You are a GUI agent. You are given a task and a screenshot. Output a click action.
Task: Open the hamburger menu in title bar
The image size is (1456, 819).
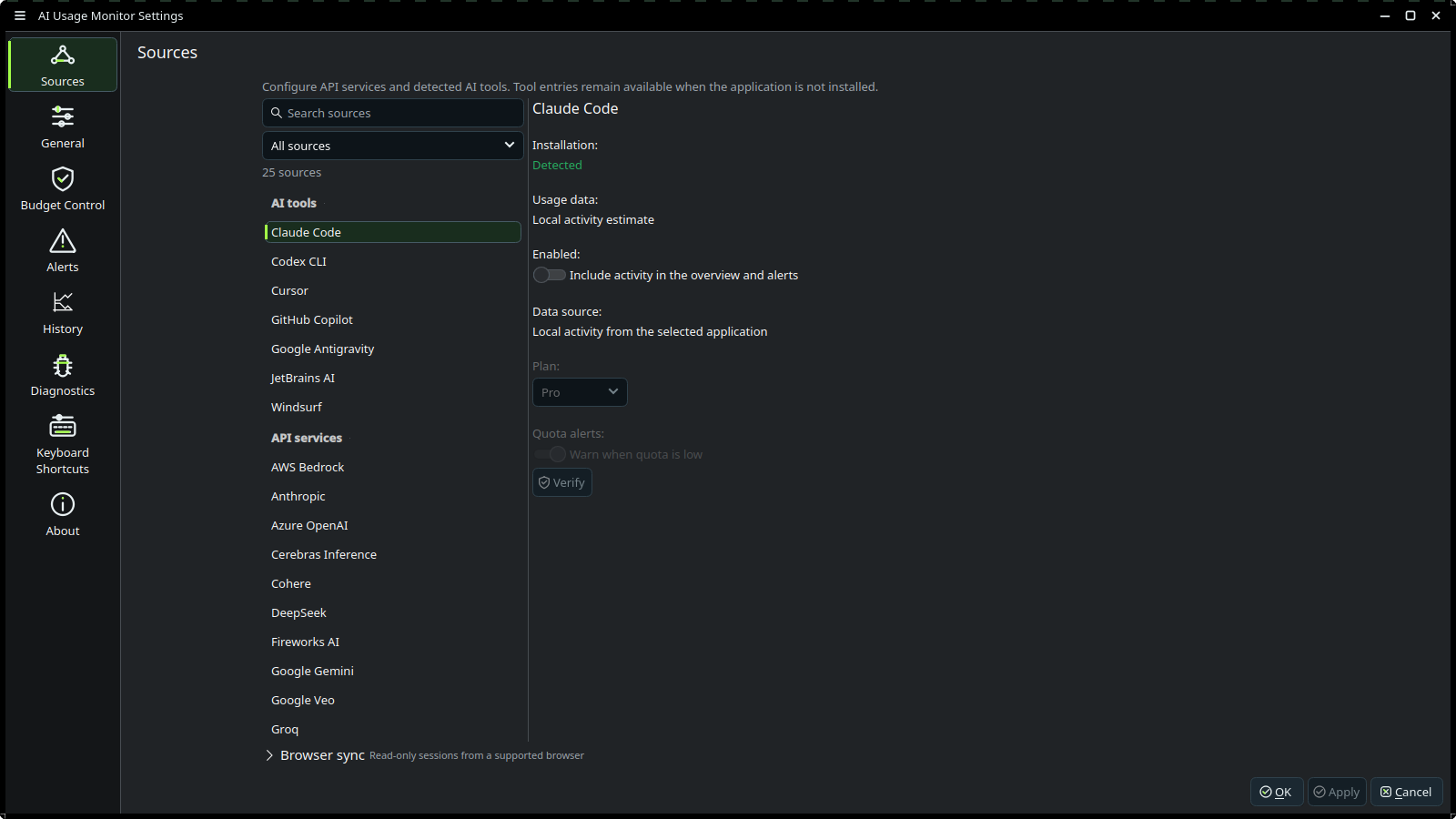(20, 15)
